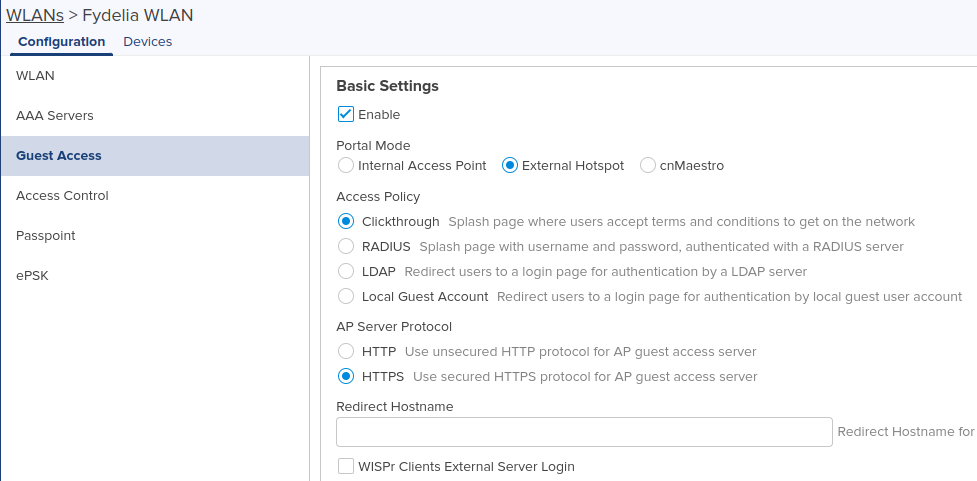Screen dimensions: 977x481
Task: Select Clickthrough access policy
Action: click(346, 221)
